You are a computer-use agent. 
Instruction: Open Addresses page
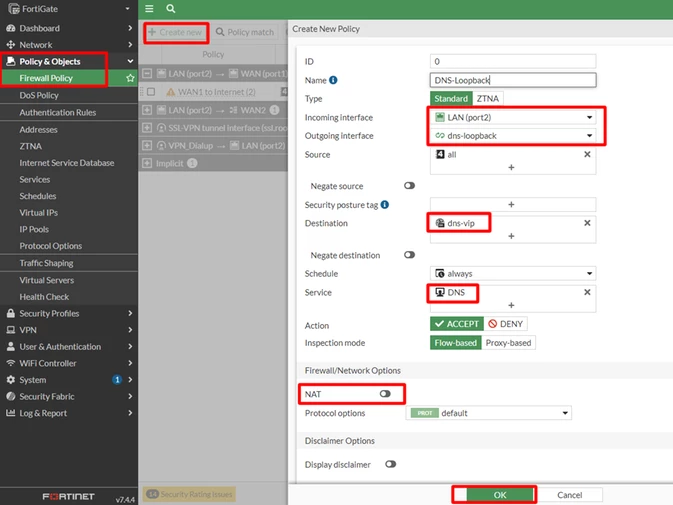pyautogui.click(x=38, y=130)
